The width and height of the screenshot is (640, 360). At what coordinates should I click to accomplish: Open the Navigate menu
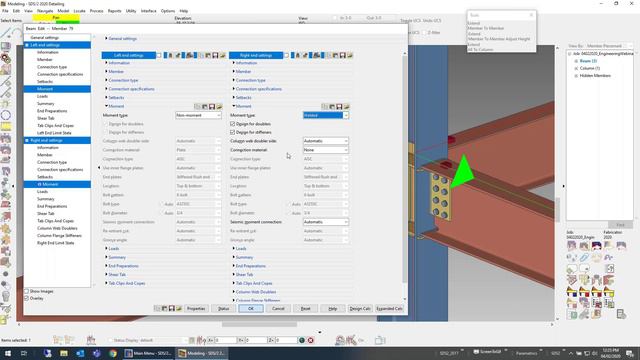(45, 11)
